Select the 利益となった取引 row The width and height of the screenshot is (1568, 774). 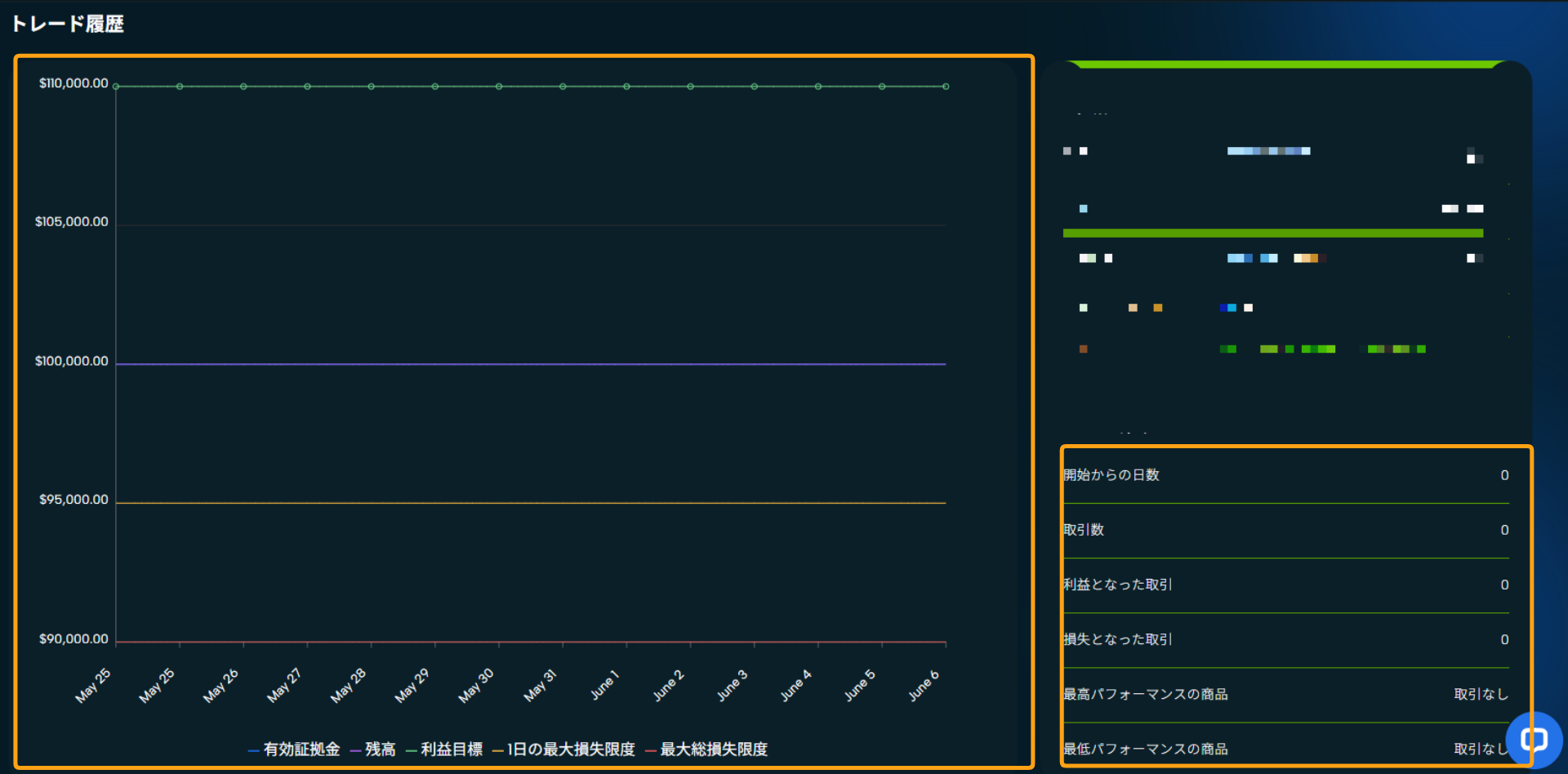point(1285,585)
